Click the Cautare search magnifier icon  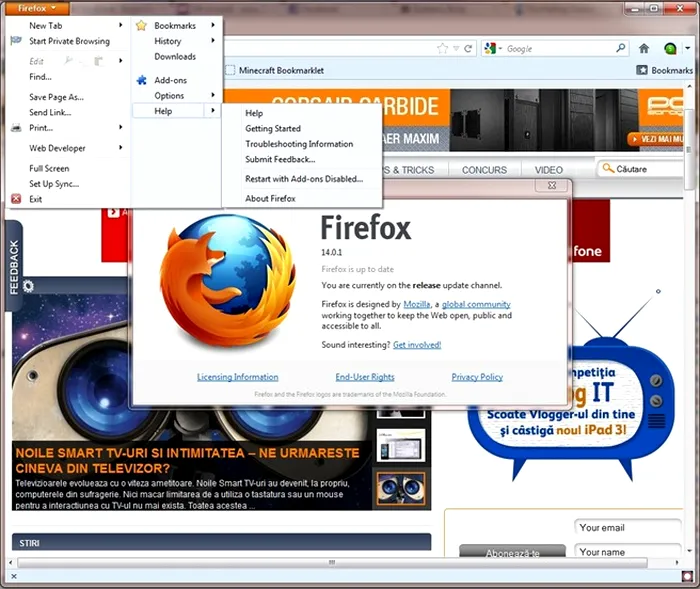[608, 168]
